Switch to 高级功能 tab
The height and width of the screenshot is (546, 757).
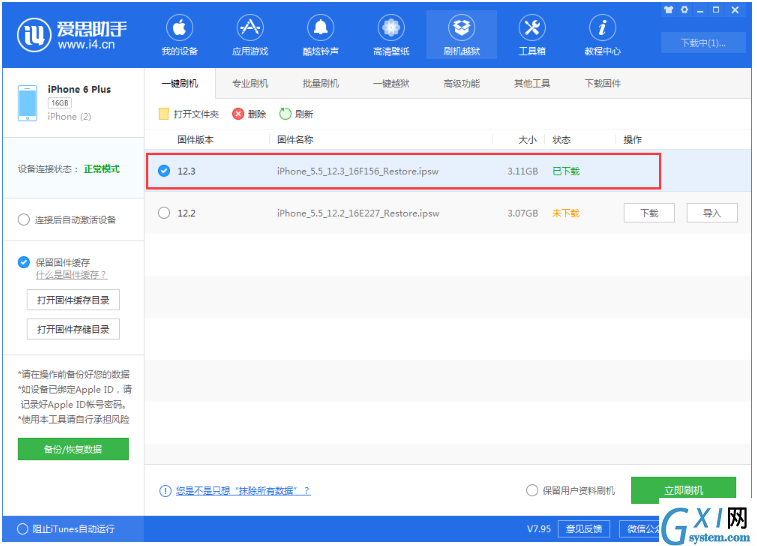pos(462,84)
